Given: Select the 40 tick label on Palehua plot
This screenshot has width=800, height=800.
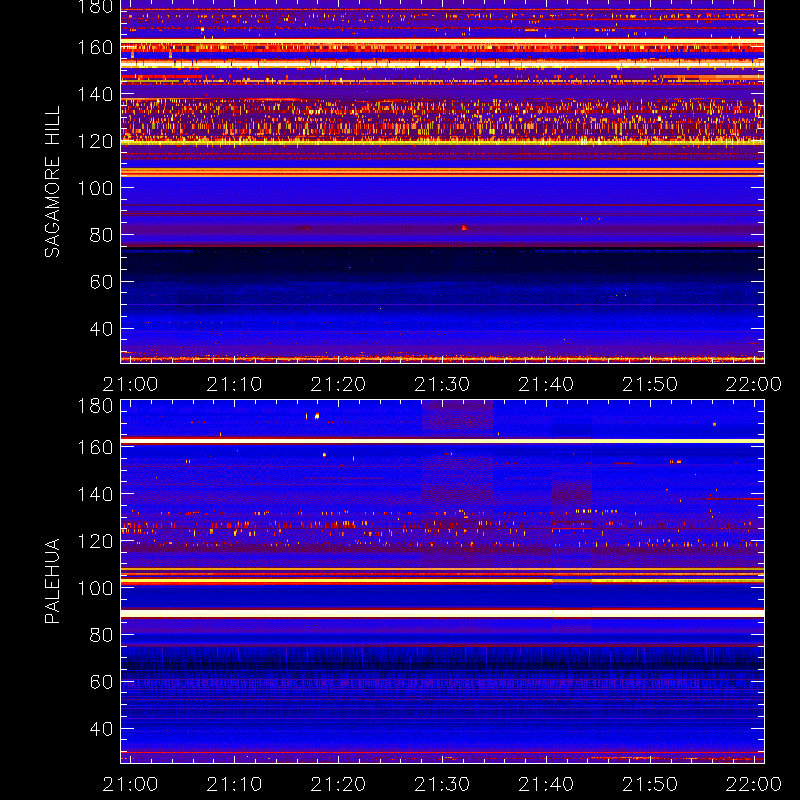Looking at the screenshot, I should pos(102,729).
